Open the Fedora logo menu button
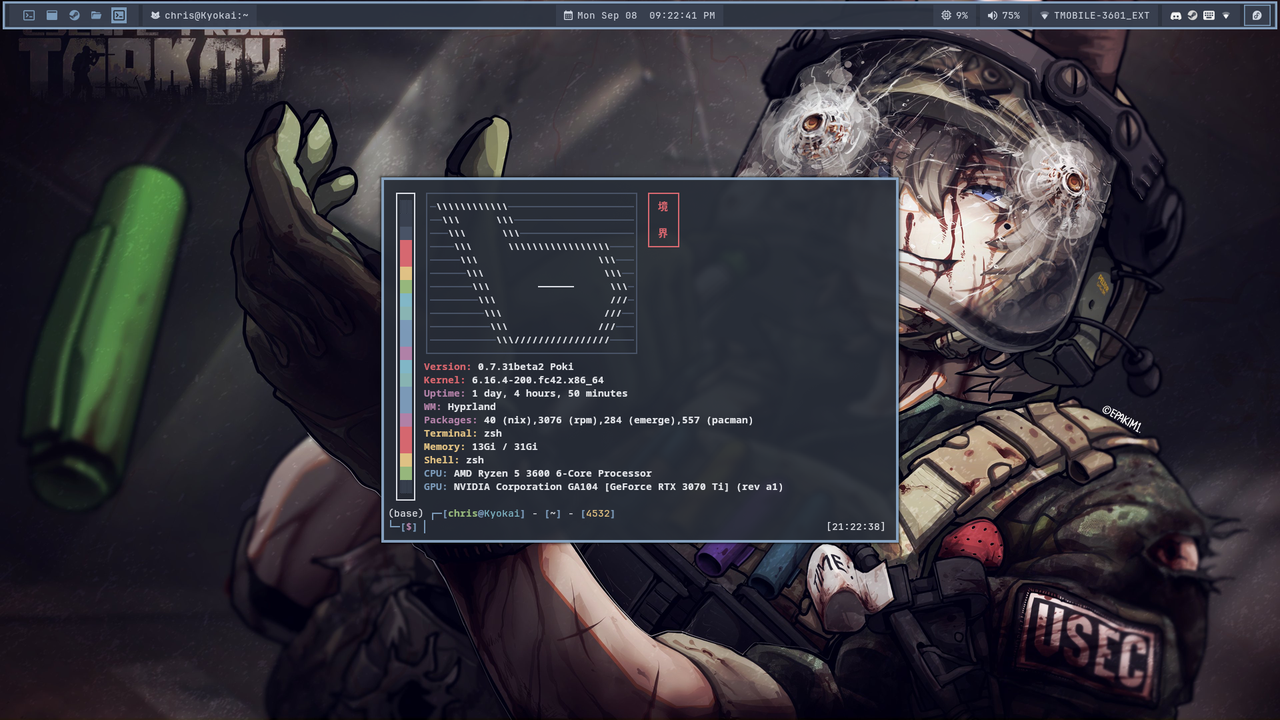This screenshot has width=1280, height=720. click(1257, 15)
